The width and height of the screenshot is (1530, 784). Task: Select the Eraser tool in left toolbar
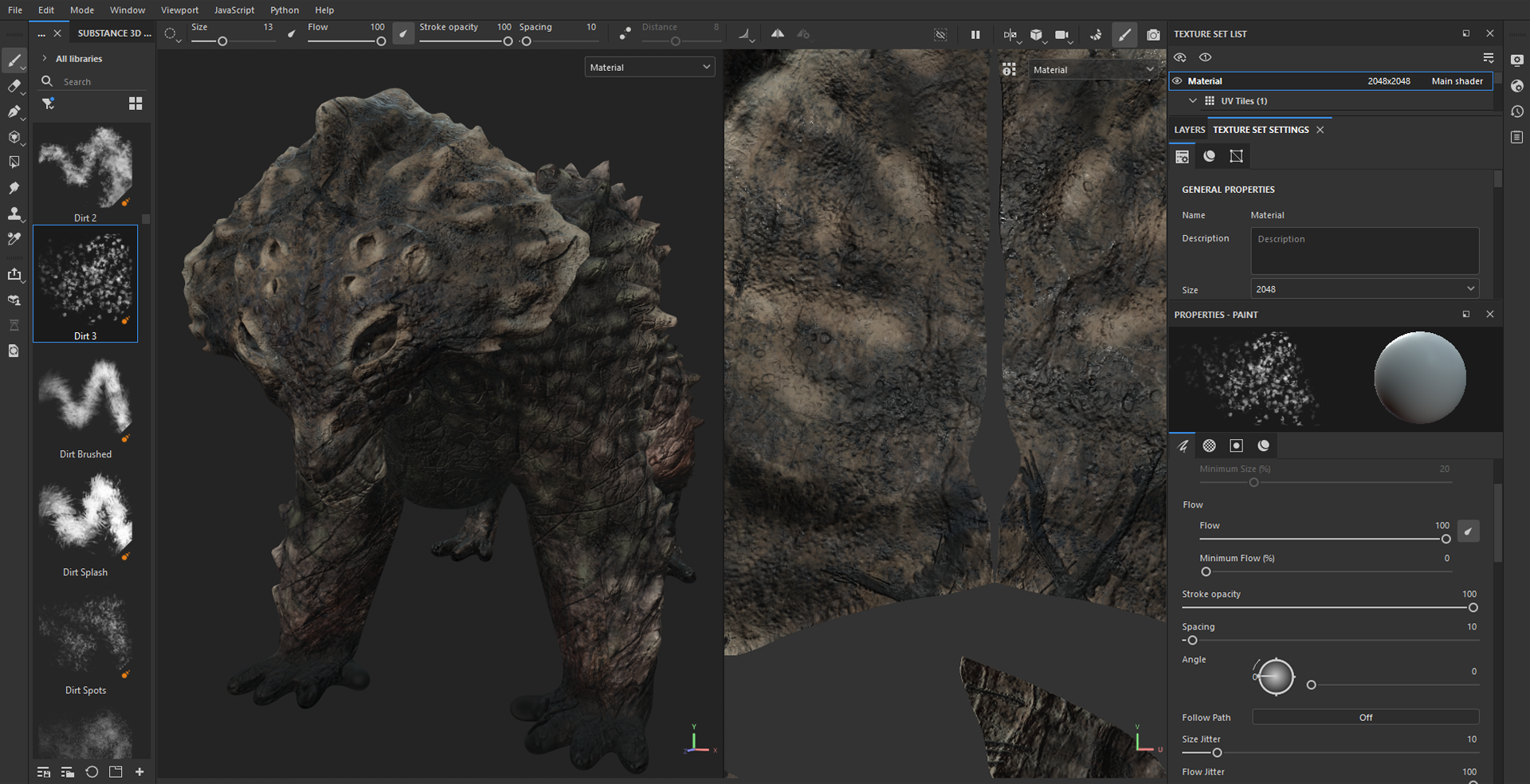pos(14,86)
